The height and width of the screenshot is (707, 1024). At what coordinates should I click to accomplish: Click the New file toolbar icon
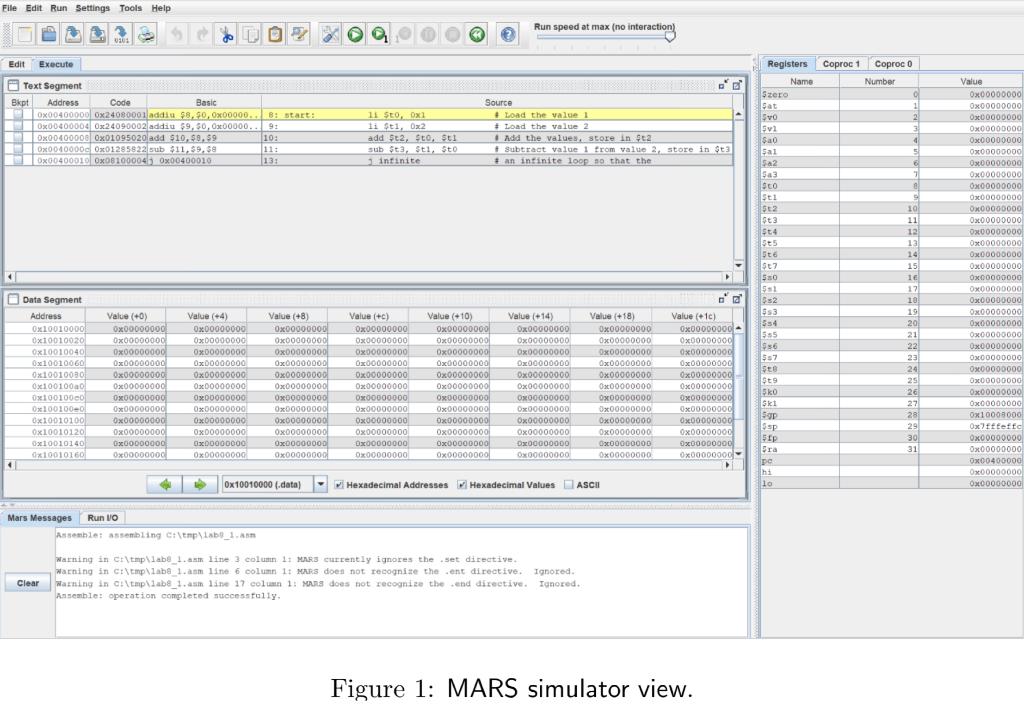click(x=25, y=34)
